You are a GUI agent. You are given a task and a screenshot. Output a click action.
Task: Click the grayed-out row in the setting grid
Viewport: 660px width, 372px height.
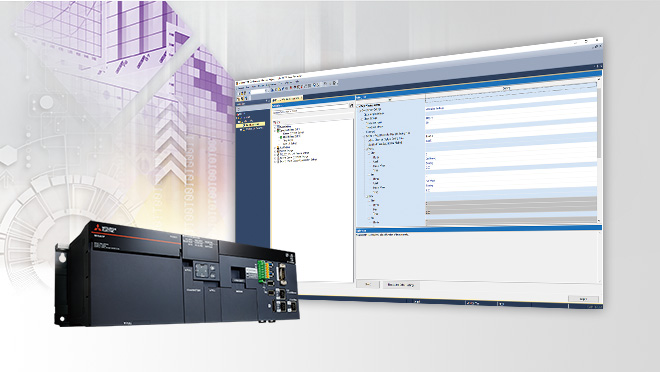pyautogui.click(x=511, y=204)
